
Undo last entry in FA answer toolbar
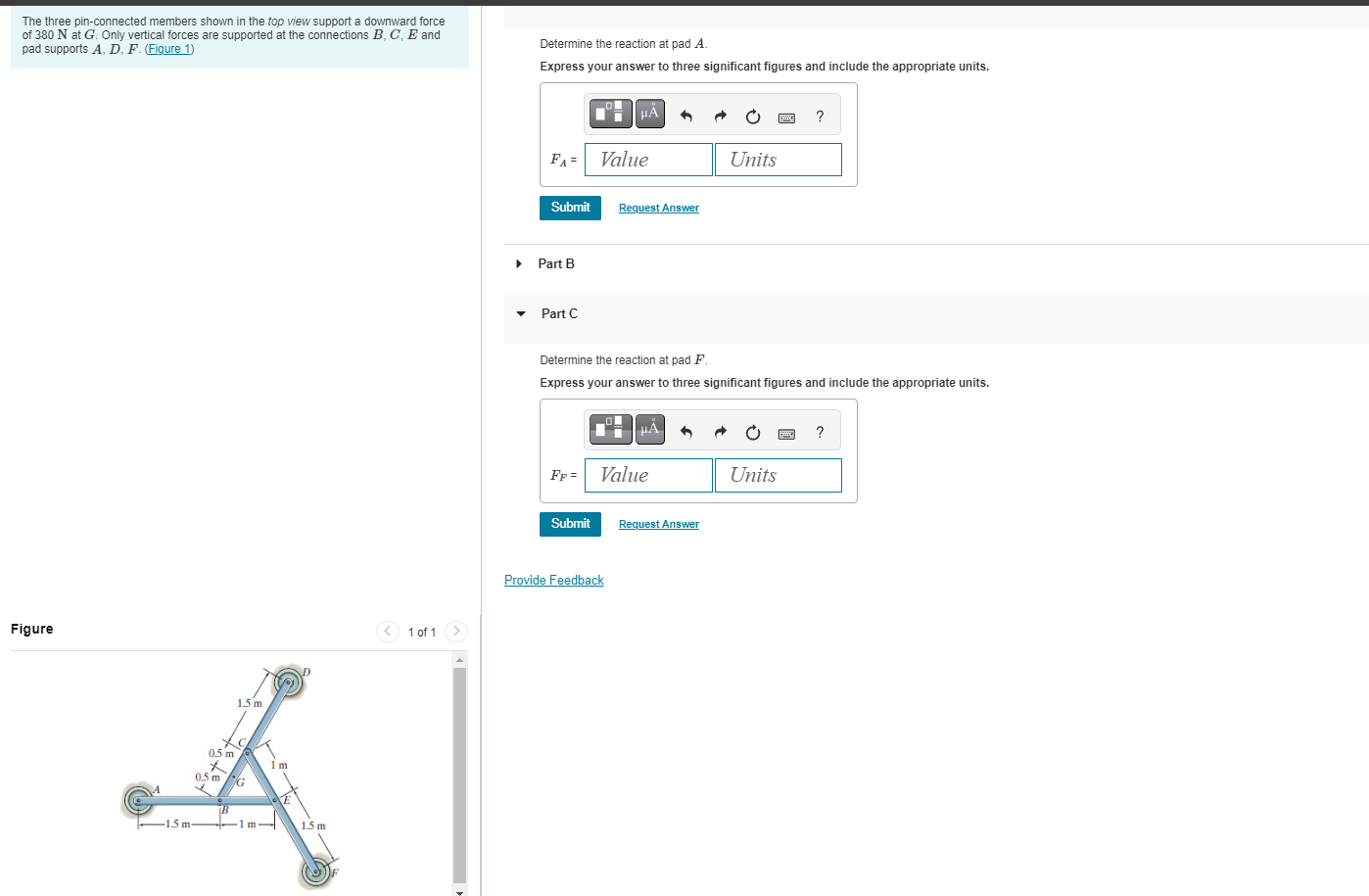tap(685, 116)
